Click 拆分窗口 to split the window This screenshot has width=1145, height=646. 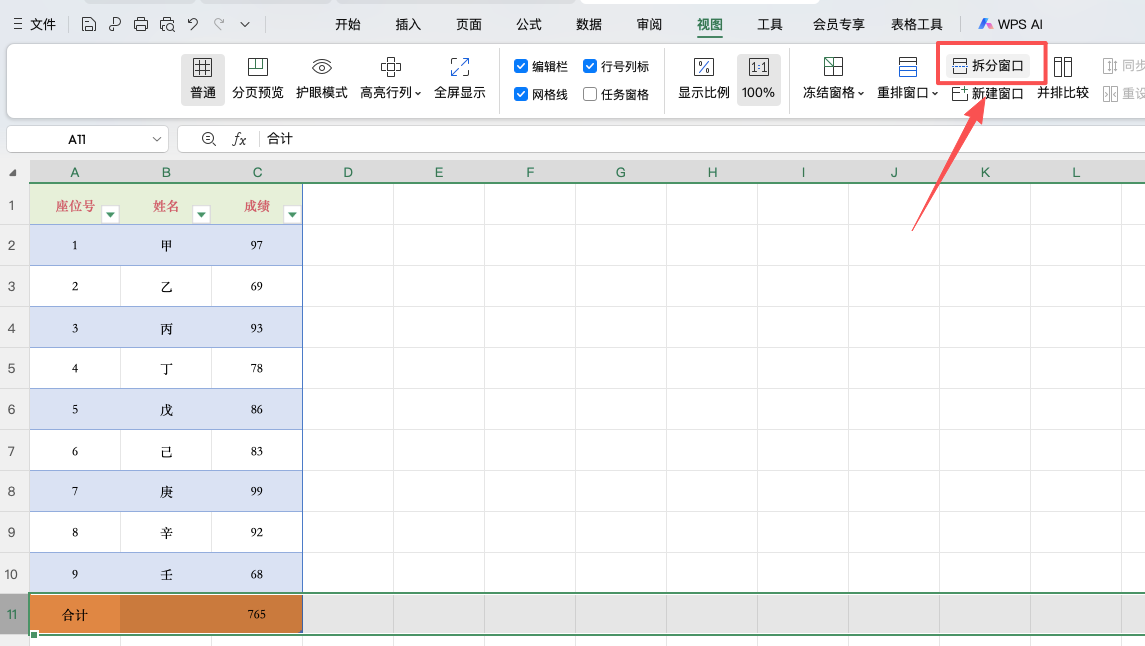point(991,67)
